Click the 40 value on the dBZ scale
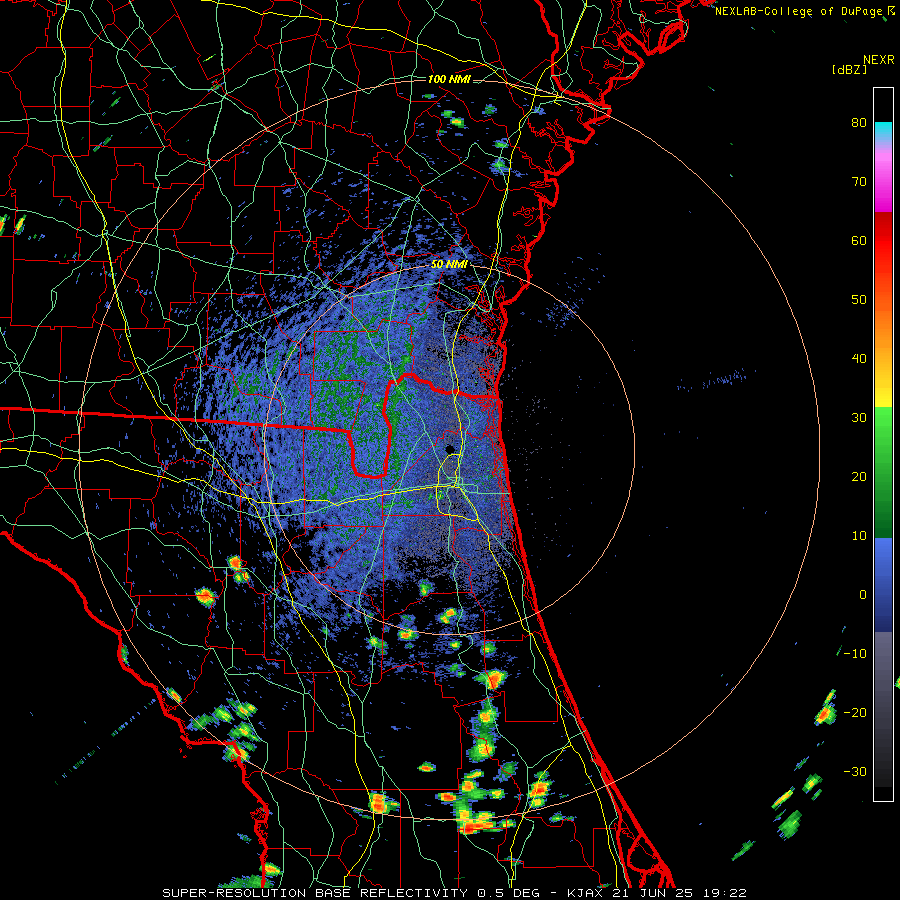 click(859, 359)
